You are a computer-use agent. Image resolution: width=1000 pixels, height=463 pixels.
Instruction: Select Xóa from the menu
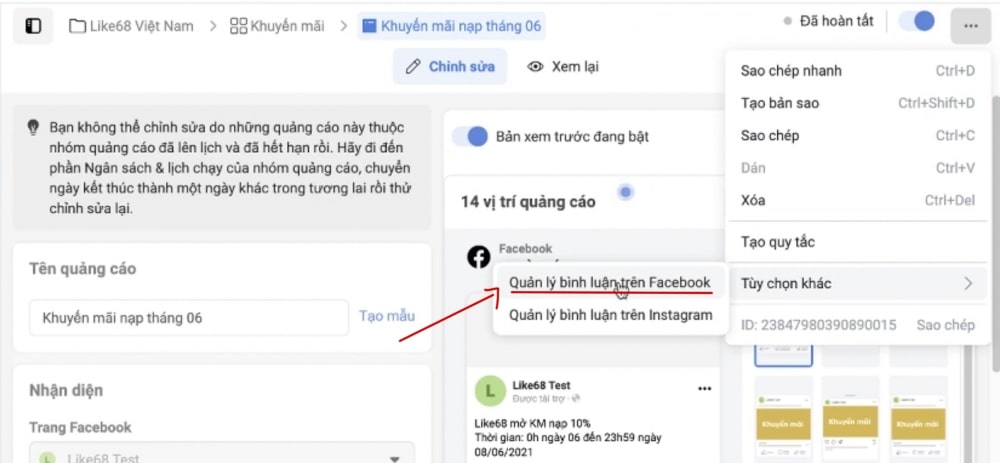[857, 201]
